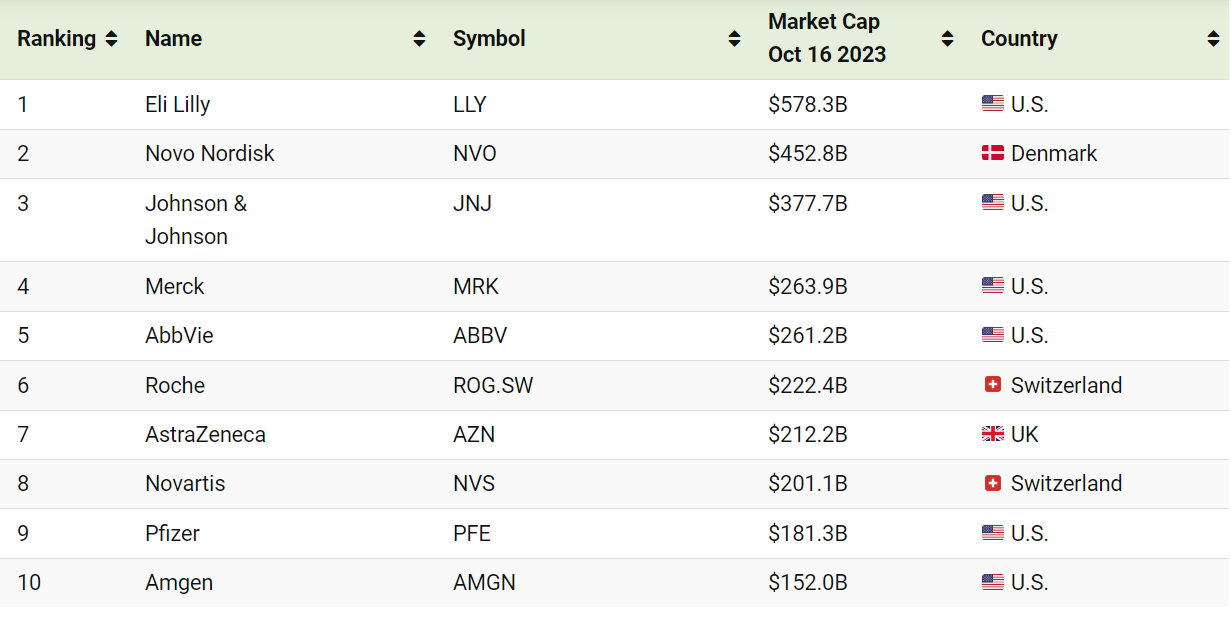
Task: Click the Swiss flag in Roche row
Action: pyautogui.click(x=992, y=385)
